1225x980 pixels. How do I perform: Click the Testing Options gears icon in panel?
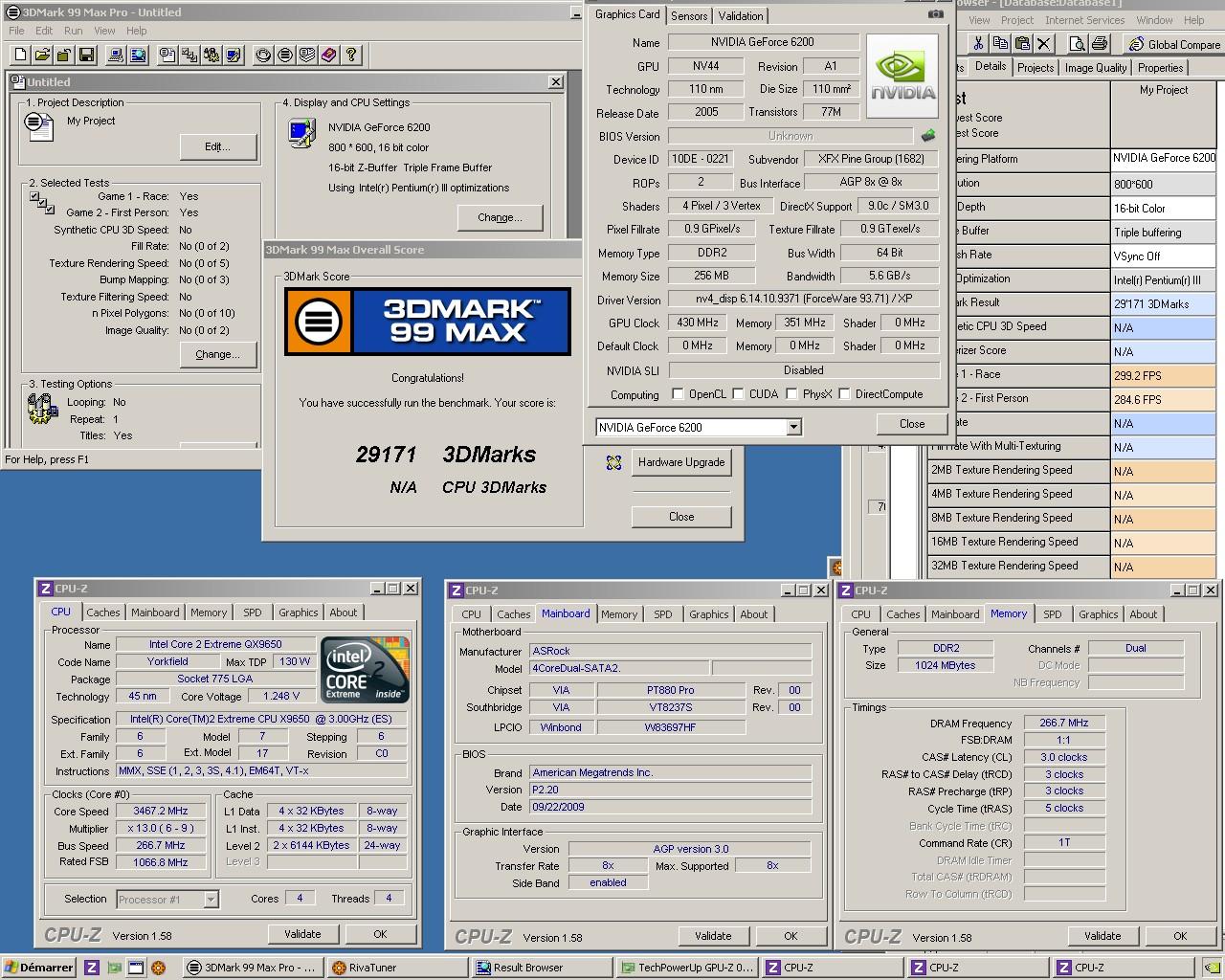click(43, 409)
